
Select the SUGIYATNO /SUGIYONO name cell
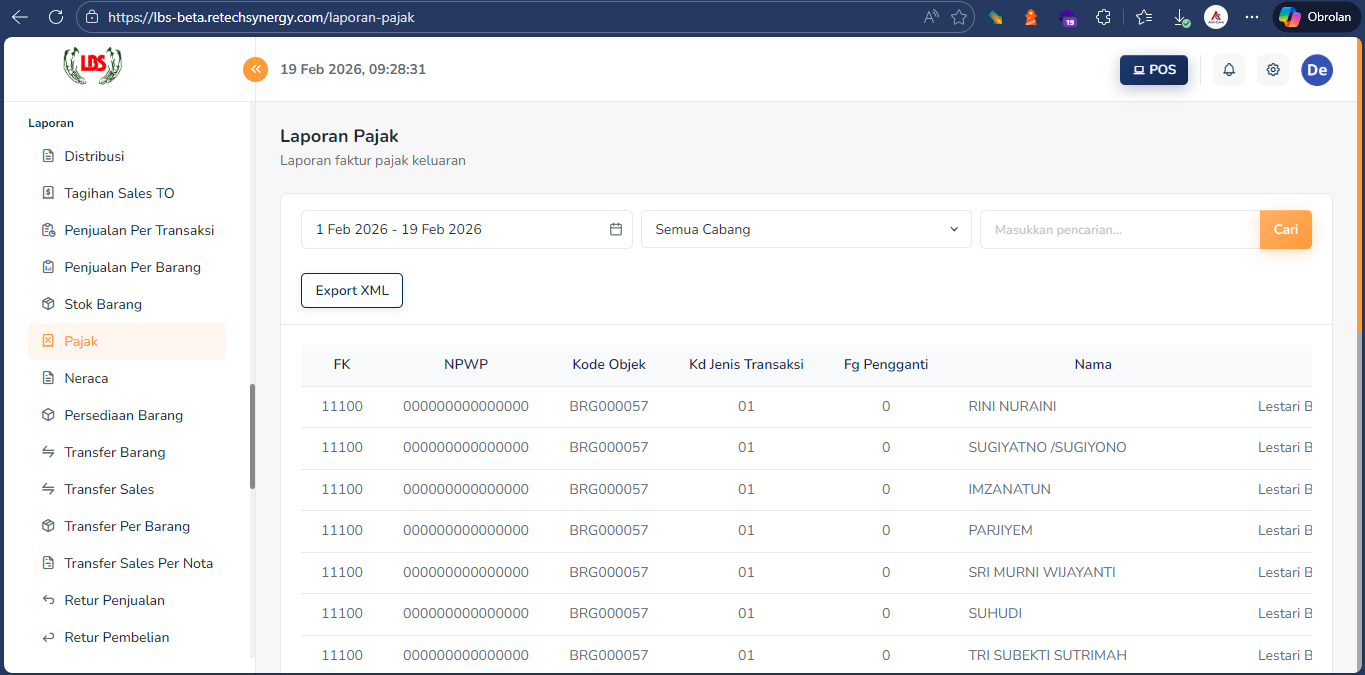coord(1047,447)
